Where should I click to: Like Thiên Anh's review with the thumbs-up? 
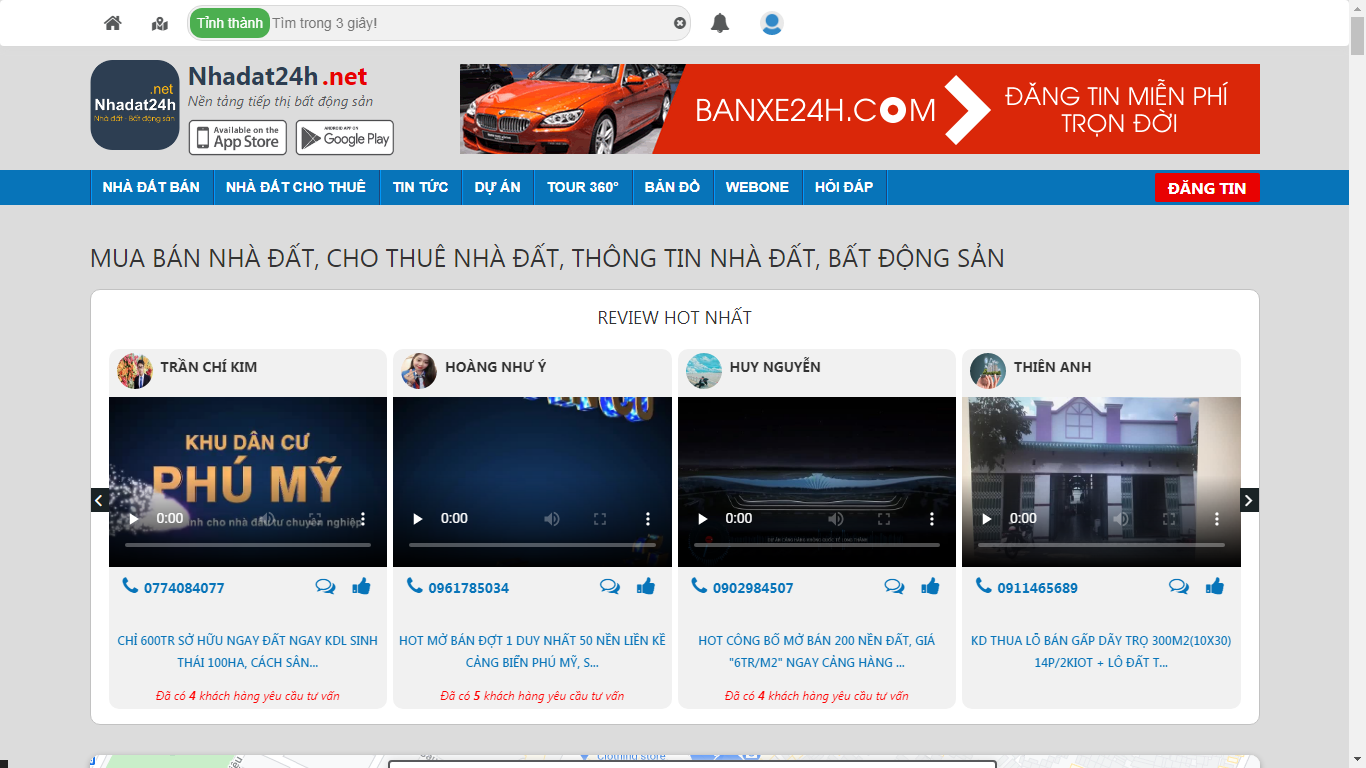coord(1215,586)
